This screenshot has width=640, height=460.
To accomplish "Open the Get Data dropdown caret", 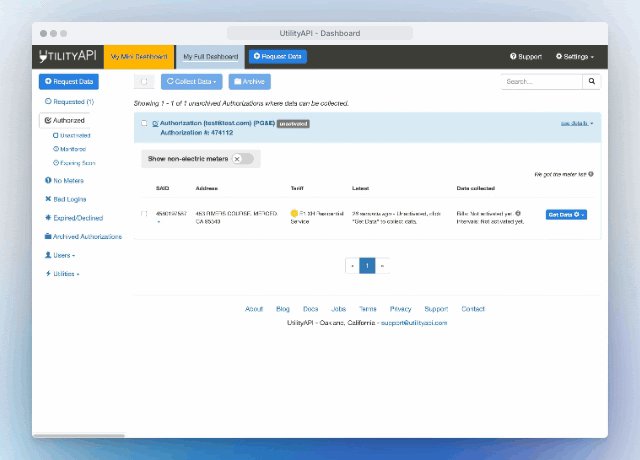I will pos(583,215).
